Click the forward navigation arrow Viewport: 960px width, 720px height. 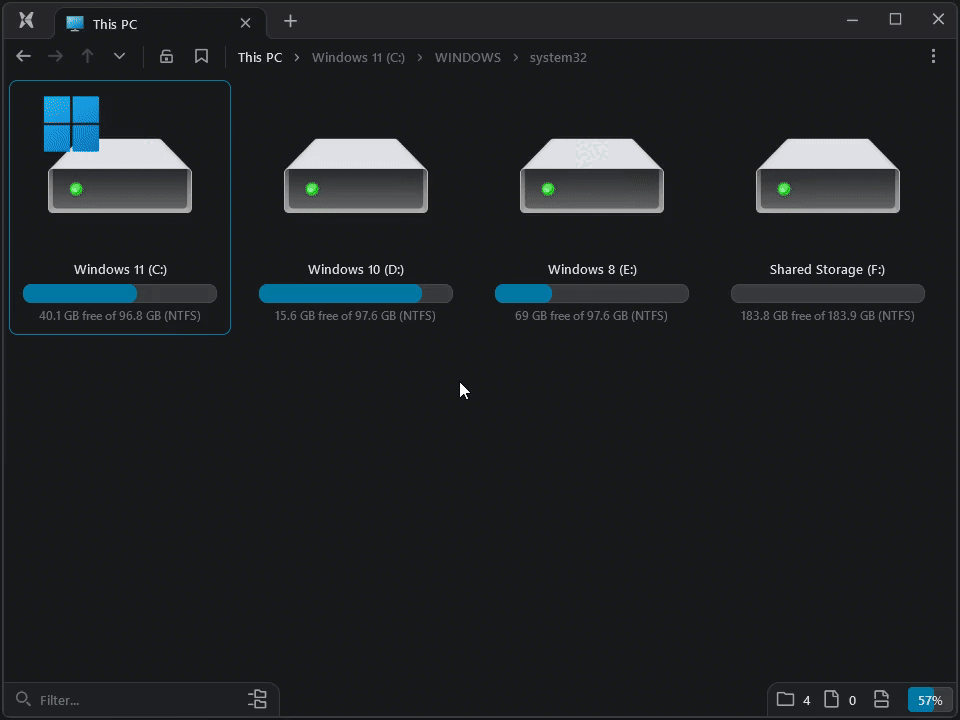point(55,56)
